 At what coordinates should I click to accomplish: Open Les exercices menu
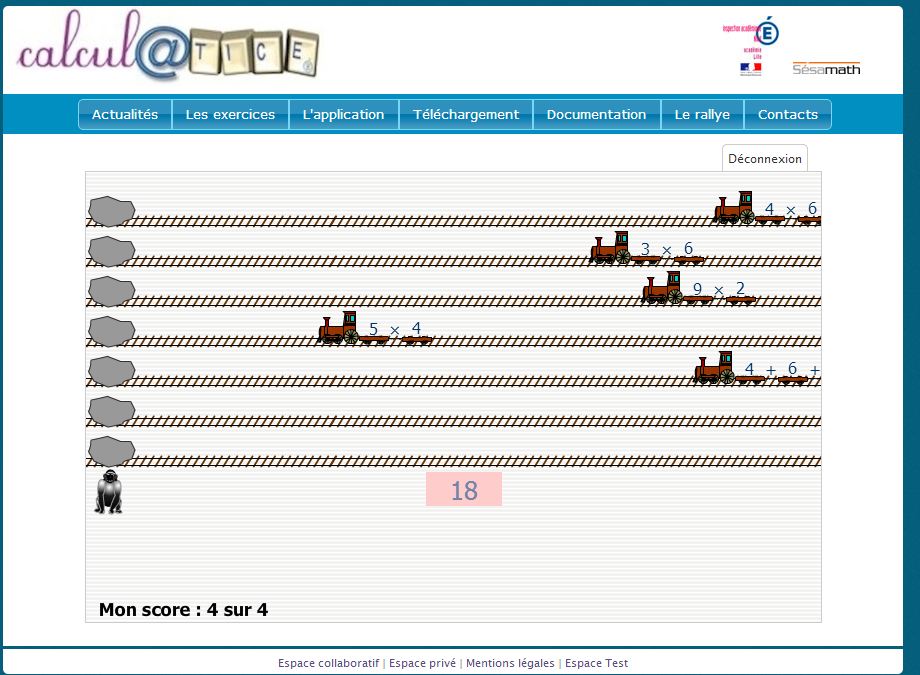point(230,115)
